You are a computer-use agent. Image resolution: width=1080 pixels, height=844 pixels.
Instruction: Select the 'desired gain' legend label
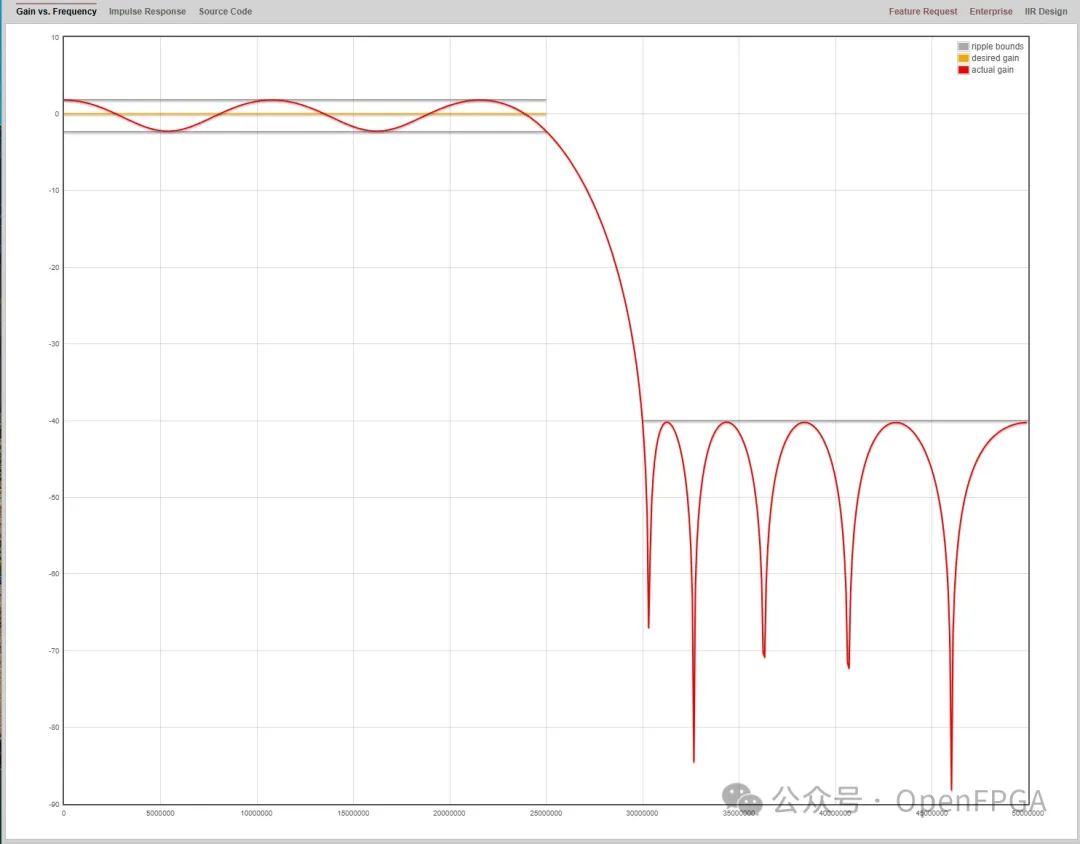[x=995, y=58]
